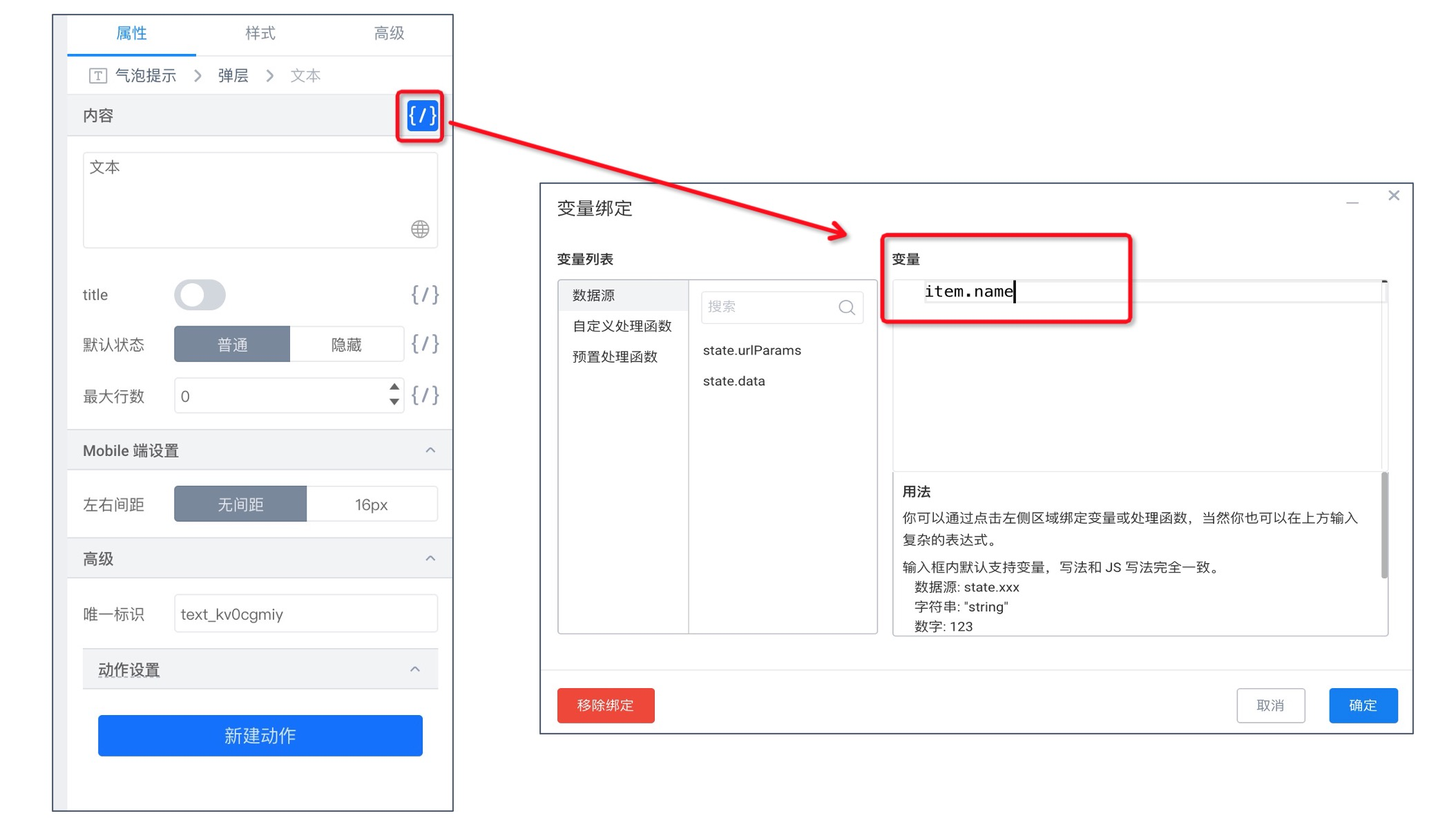Minimize the 变量绑定 dialog
1456x836 pixels.
click(x=1352, y=202)
